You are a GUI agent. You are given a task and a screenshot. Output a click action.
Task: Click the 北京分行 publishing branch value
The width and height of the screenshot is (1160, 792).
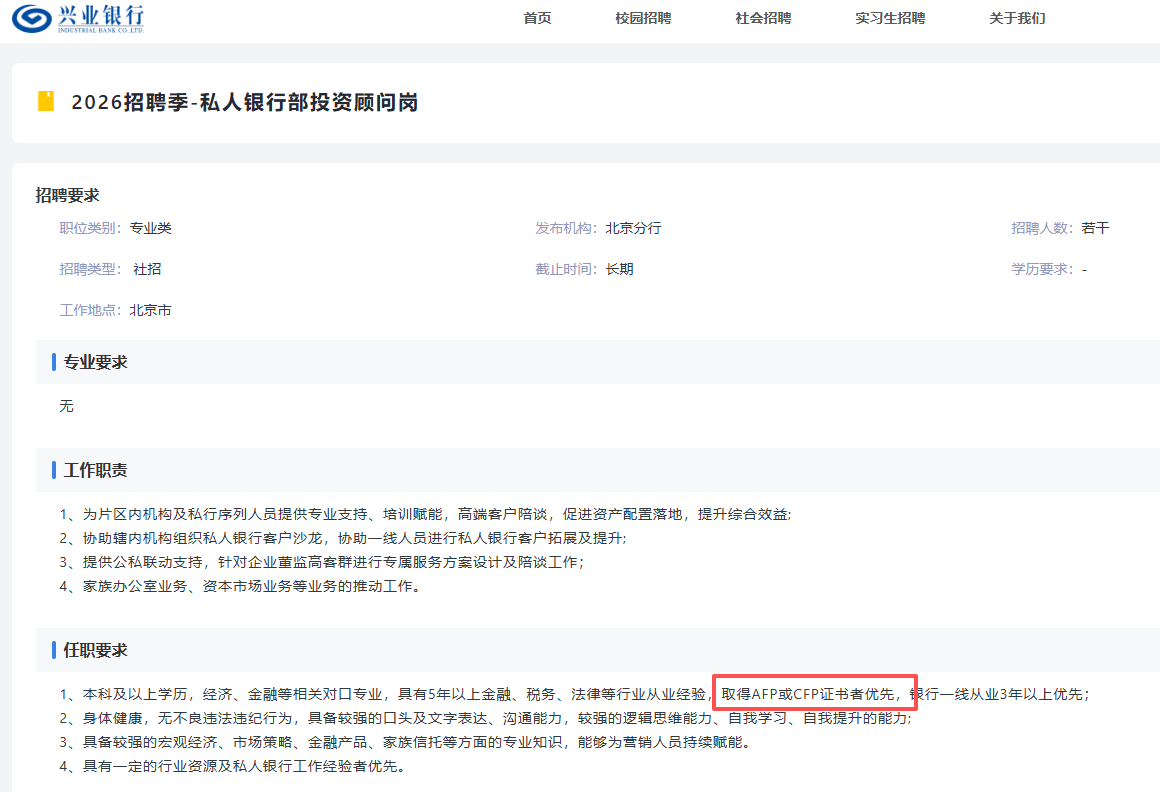coord(633,228)
